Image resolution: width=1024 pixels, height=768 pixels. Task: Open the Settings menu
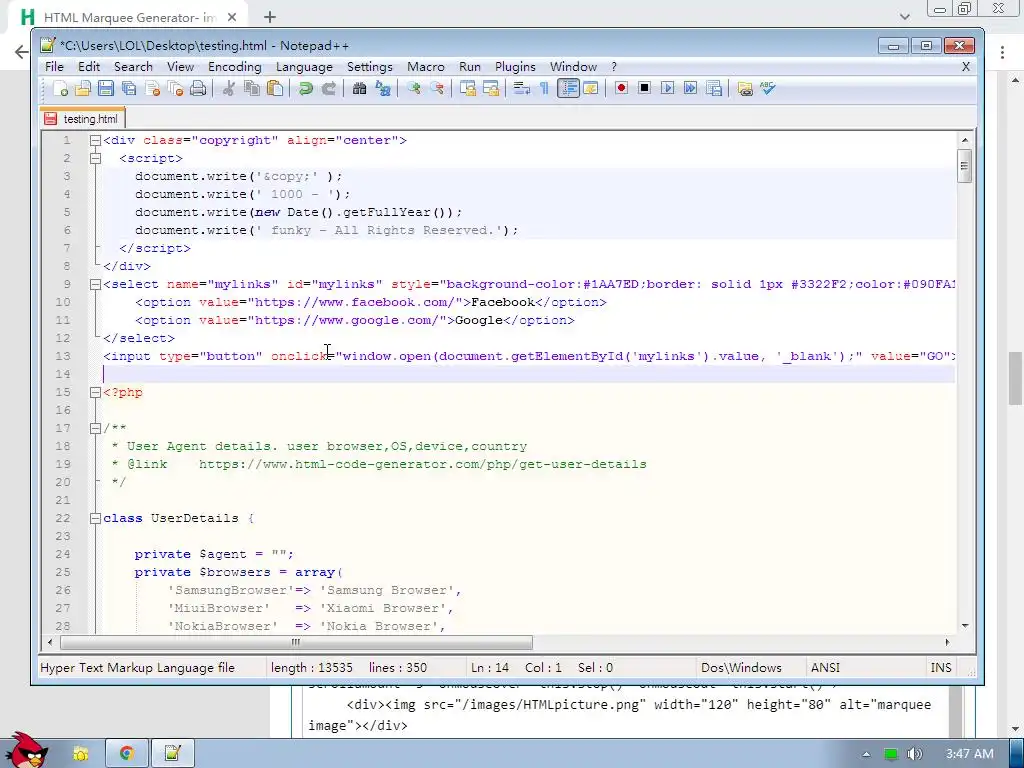coord(370,67)
